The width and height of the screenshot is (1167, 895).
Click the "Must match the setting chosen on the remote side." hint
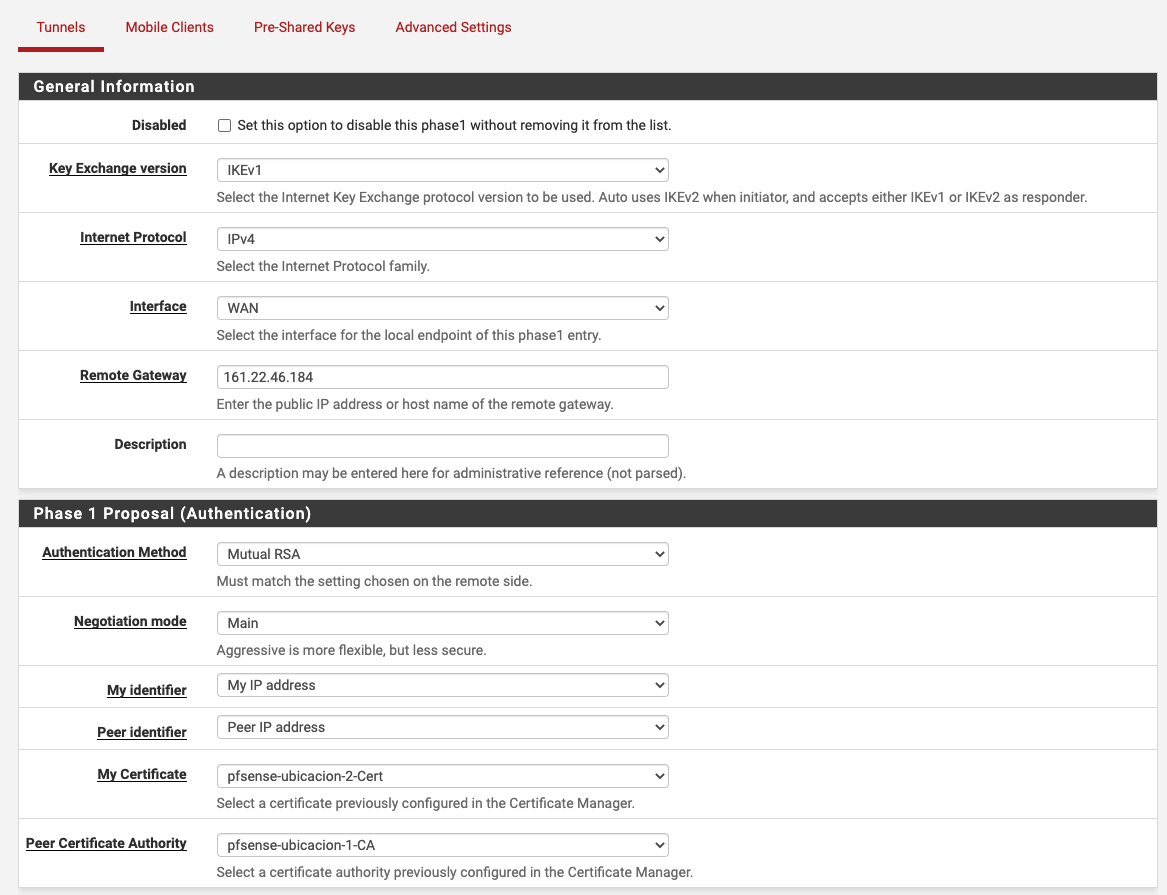pos(374,581)
